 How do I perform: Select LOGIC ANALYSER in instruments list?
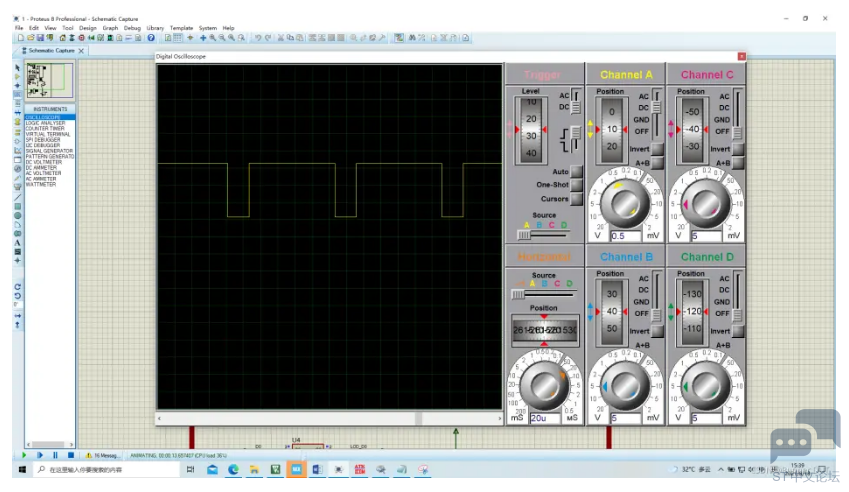pos(45,123)
